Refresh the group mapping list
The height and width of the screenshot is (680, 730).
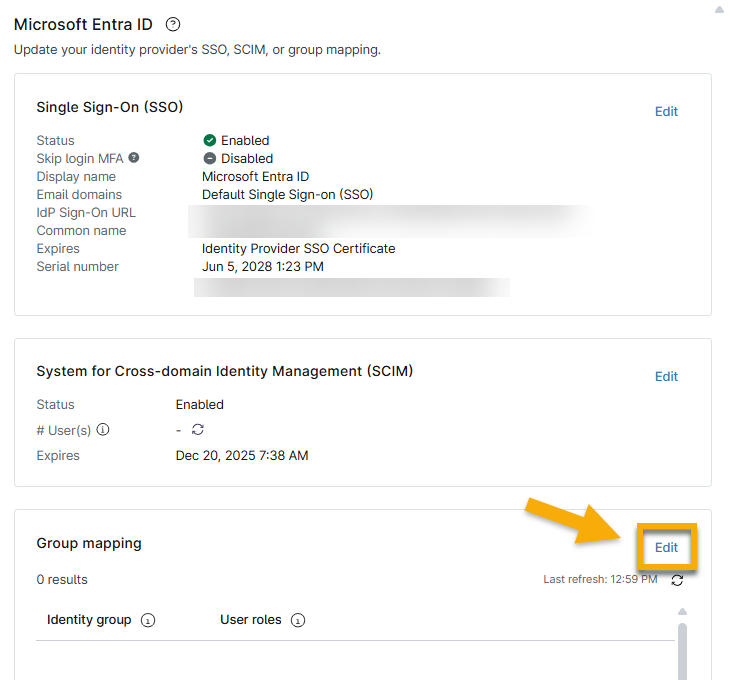[677, 580]
